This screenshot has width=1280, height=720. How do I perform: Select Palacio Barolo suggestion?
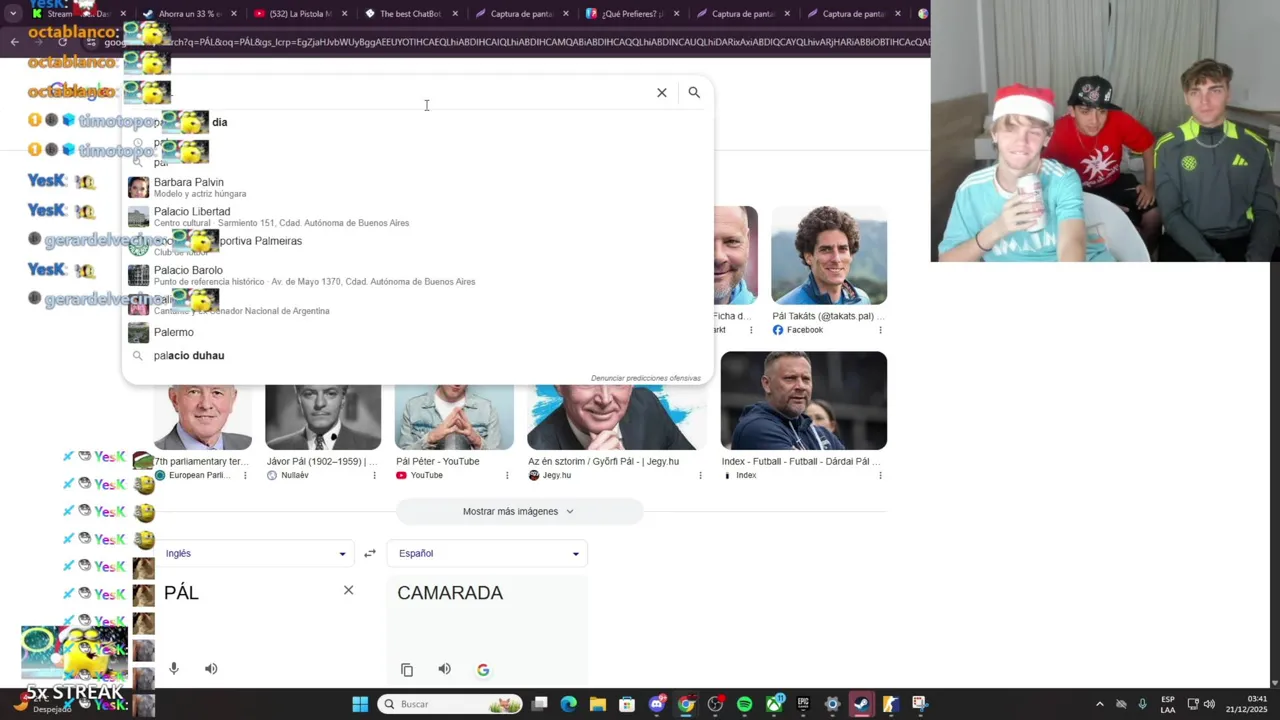pyautogui.click(x=418, y=275)
